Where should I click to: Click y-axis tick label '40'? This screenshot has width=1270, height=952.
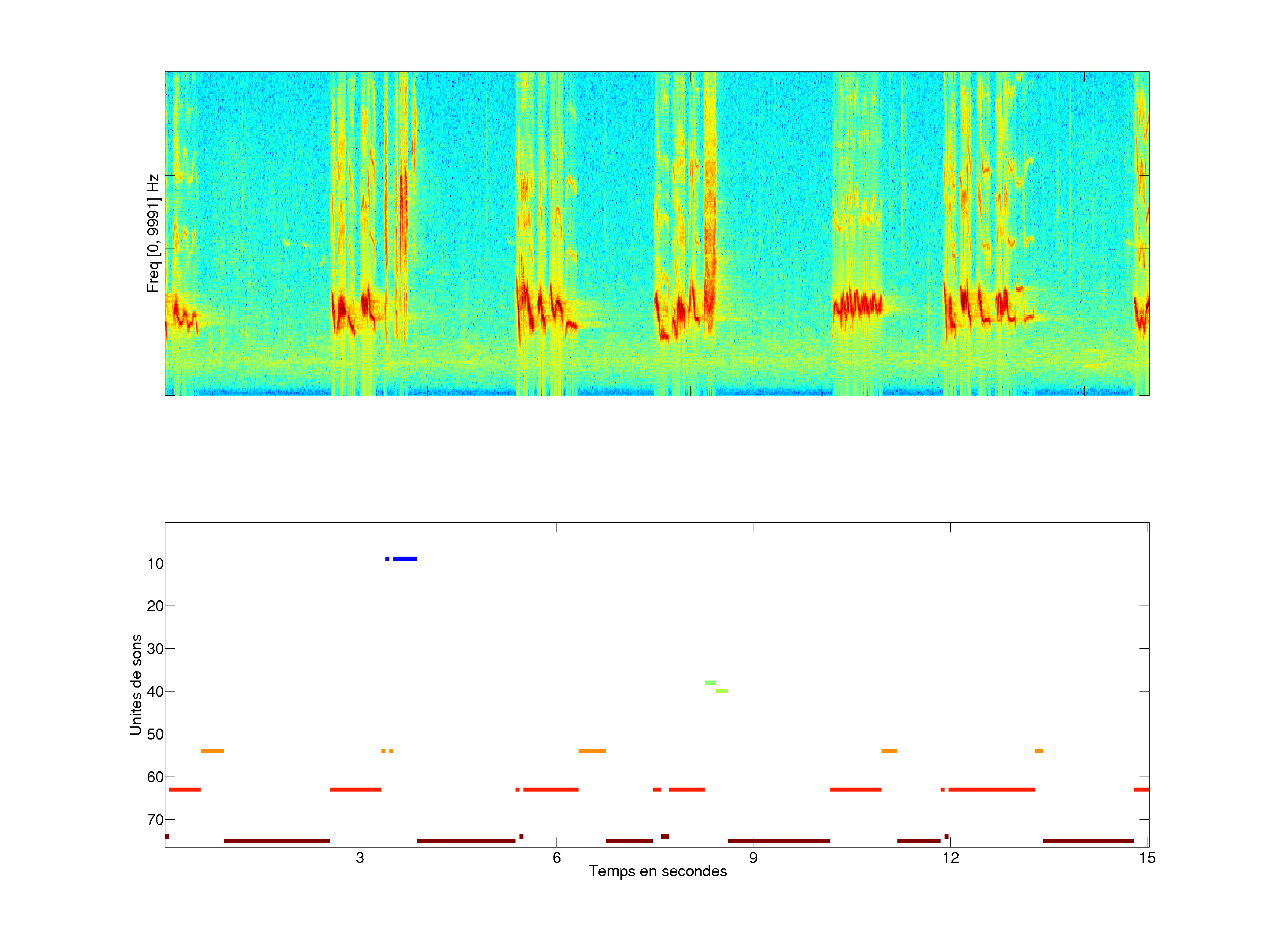155,692
